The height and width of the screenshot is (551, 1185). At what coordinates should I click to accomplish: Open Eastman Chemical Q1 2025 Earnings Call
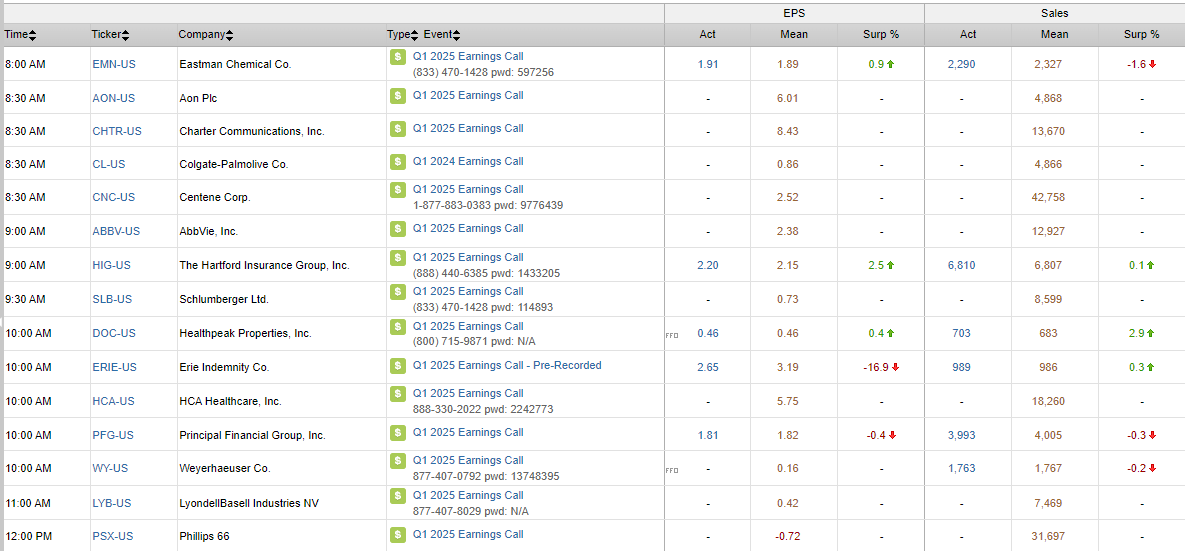pyautogui.click(x=468, y=57)
